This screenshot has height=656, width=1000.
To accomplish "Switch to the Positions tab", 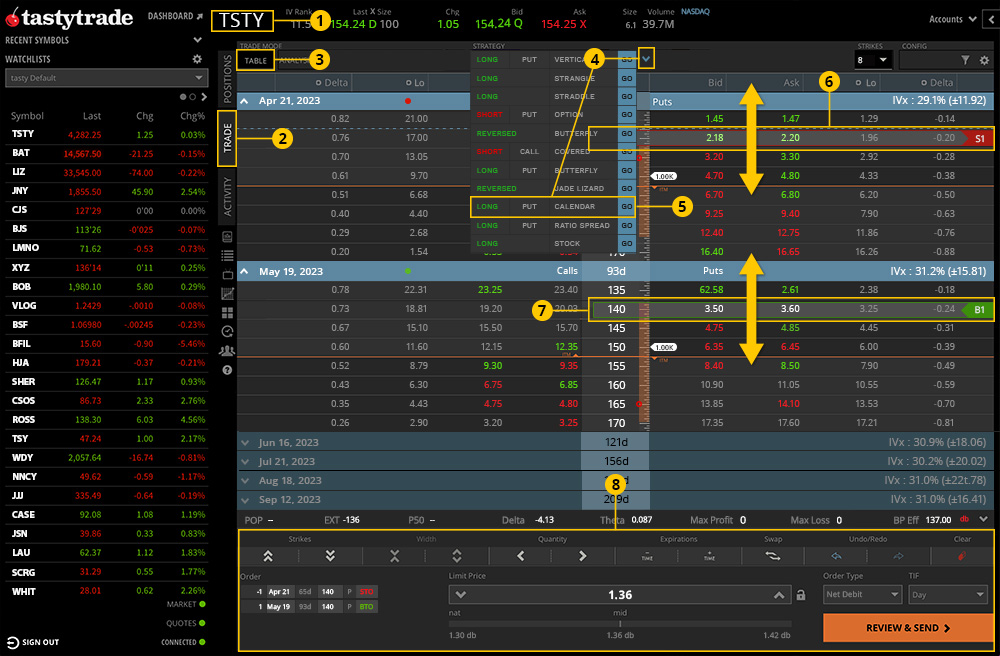I will 227,78.
